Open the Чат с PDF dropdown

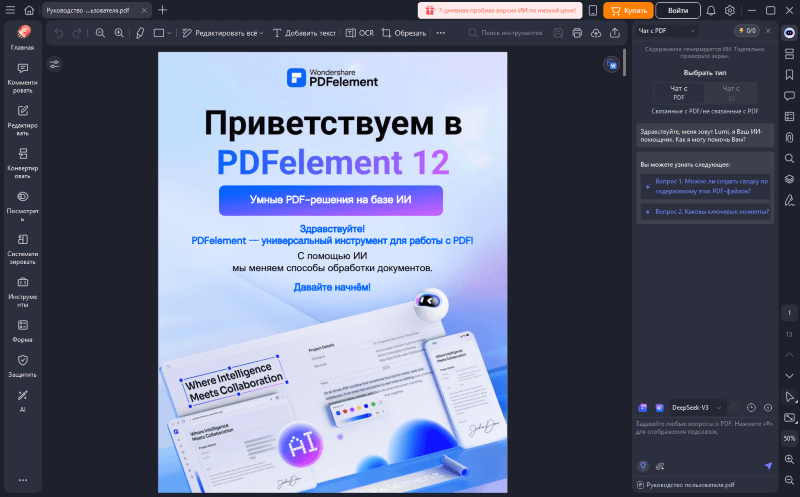coord(666,31)
